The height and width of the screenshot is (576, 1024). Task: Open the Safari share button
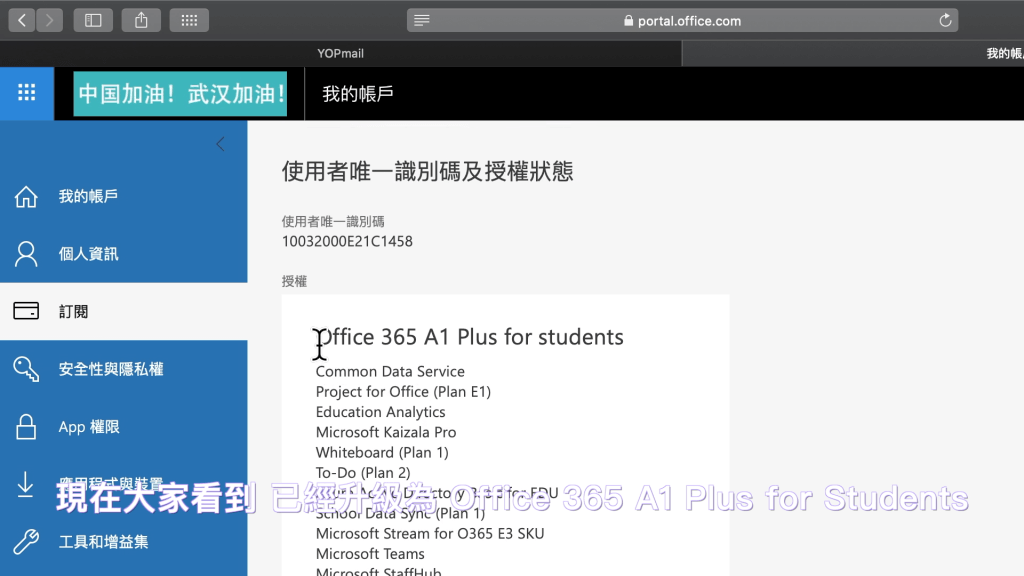pos(141,20)
